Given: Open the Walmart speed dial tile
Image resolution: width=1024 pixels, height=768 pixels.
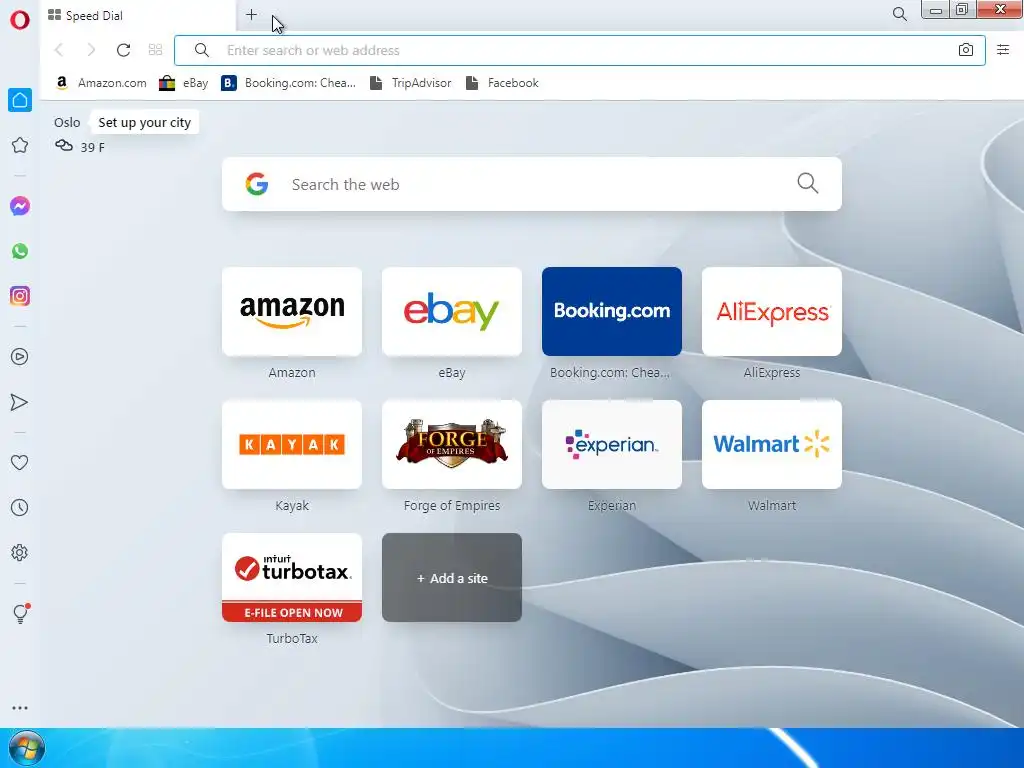Looking at the screenshot, I should [x=772, y=445].
